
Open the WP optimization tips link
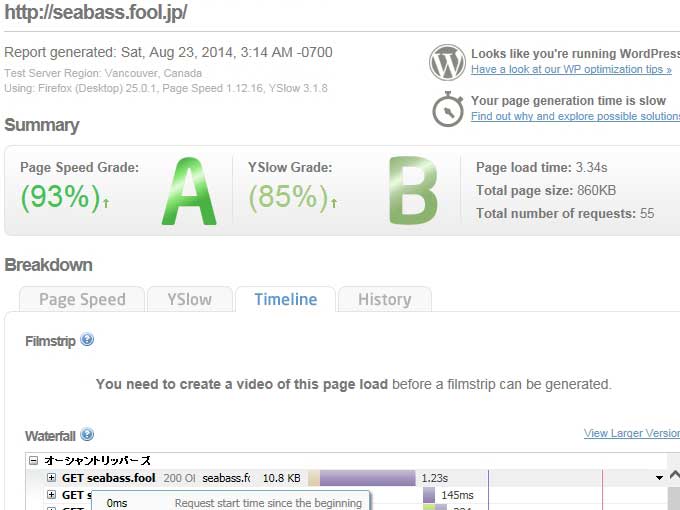pos(571,70)
